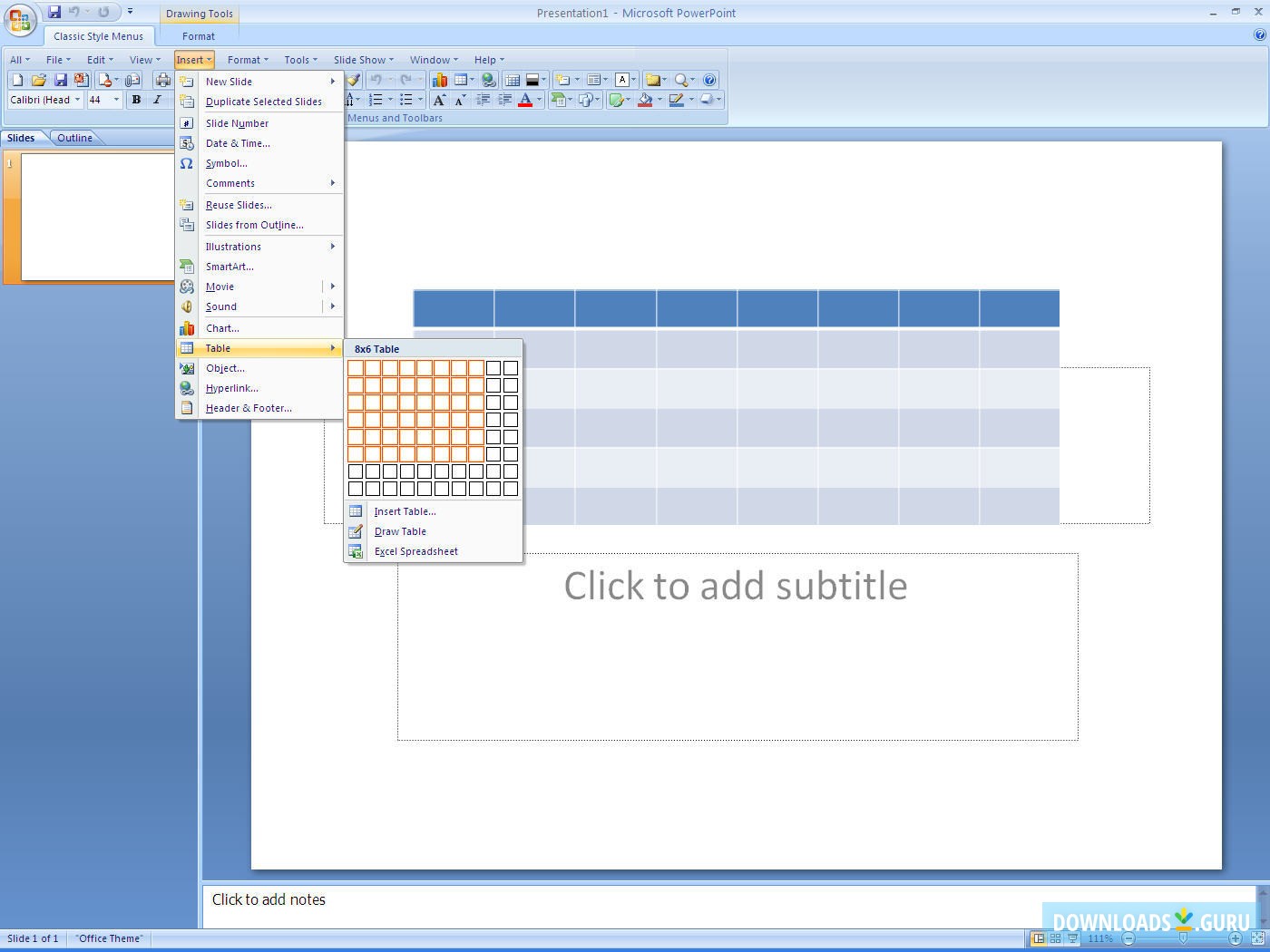Viewport: 1270px width, 952px height.
Task: Click the notes pane text area
Action: click(730, 906)
